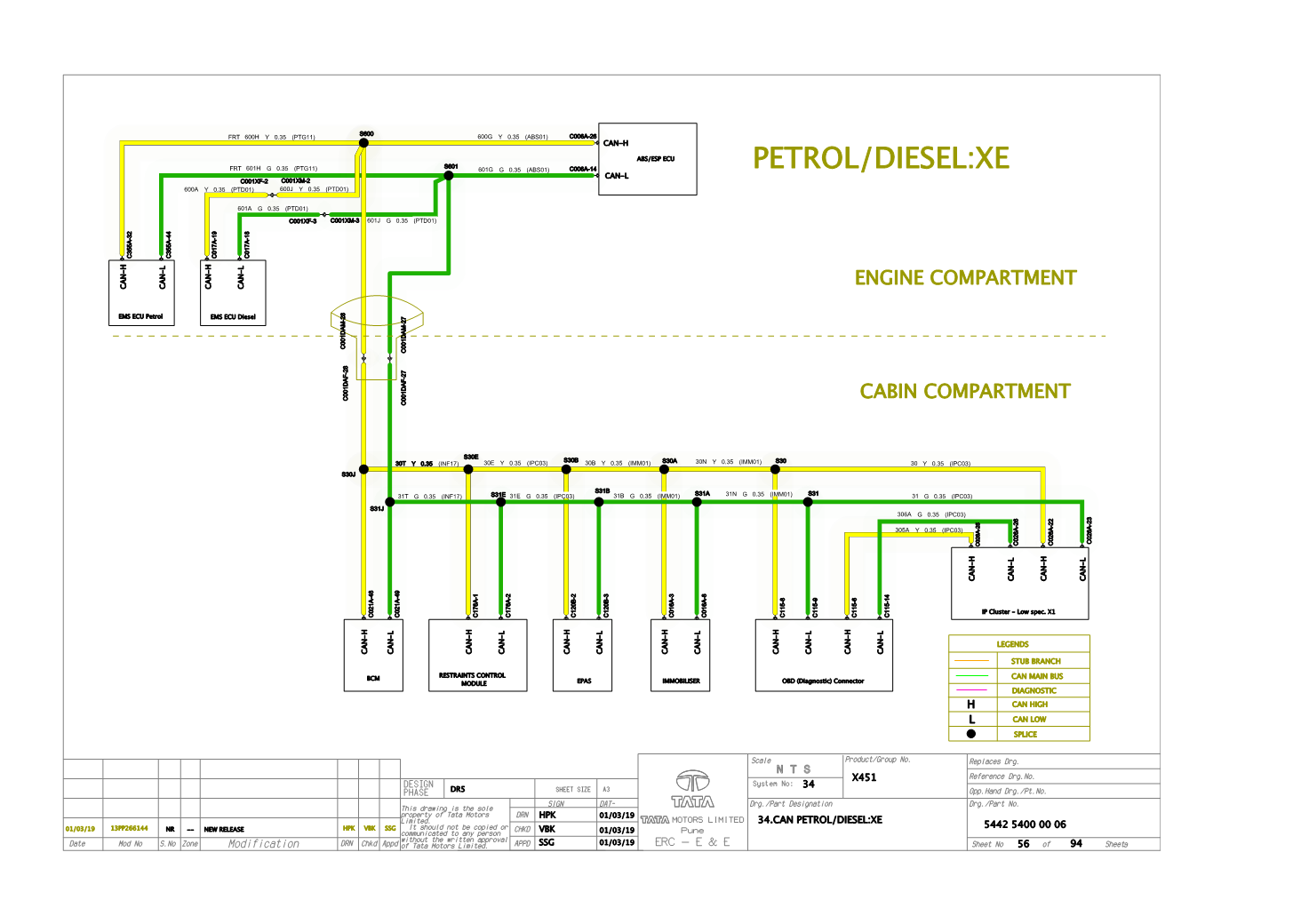Click the CAN LOW legend text

(1029, 720)
